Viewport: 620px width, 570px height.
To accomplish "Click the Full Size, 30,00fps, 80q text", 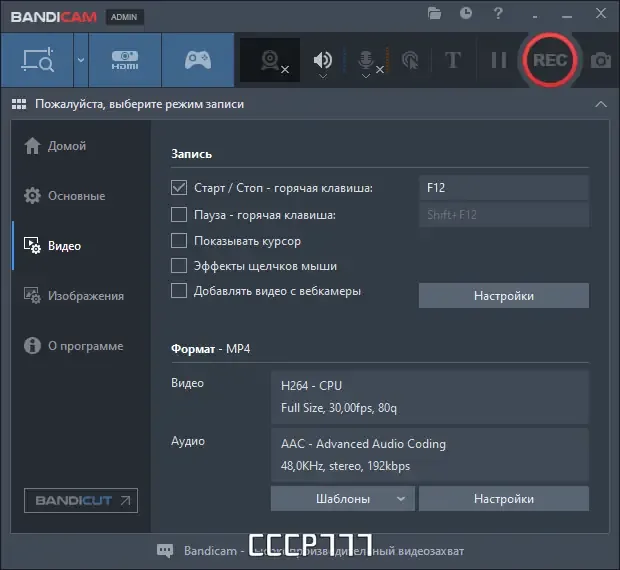I will [x=338, y=408].
